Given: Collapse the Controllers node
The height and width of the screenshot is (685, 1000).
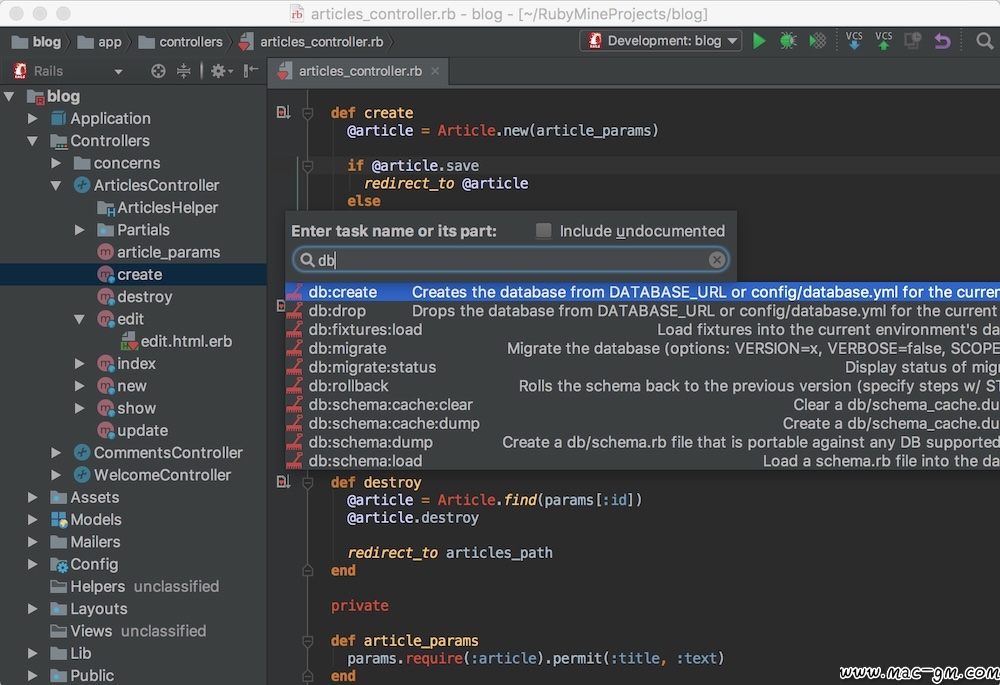Looking at the screenshot, I should click(33, 141).
